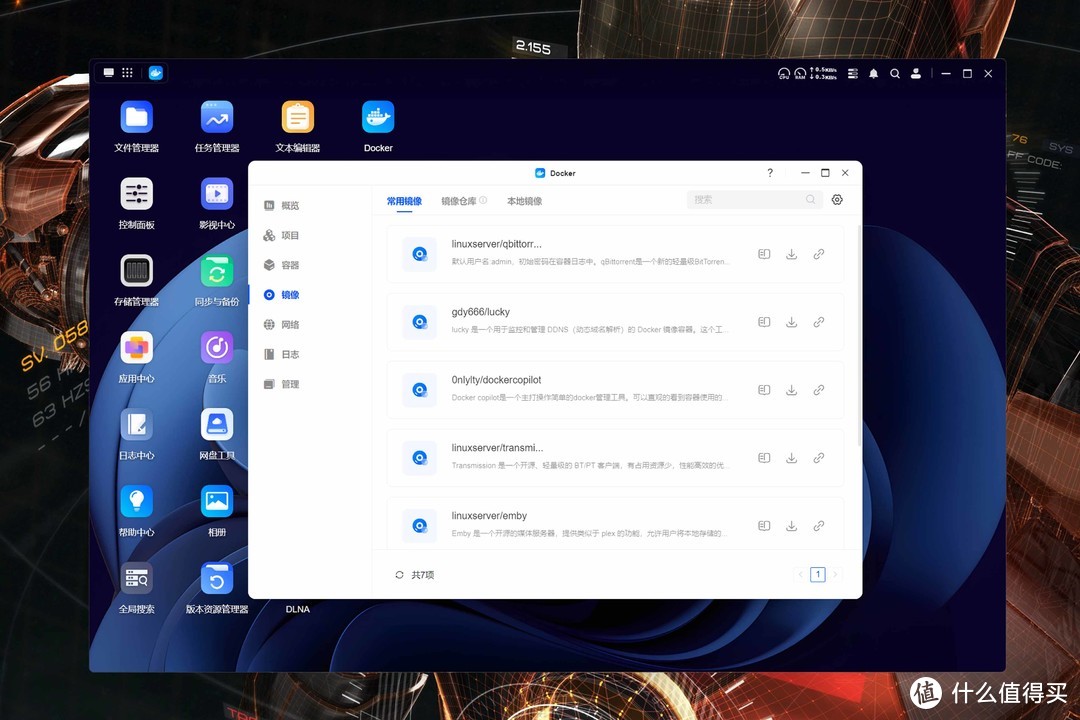Open the 应用中心 desktop app
Viewport: 1080px width, 720px height.
click(x=137, y=349)
